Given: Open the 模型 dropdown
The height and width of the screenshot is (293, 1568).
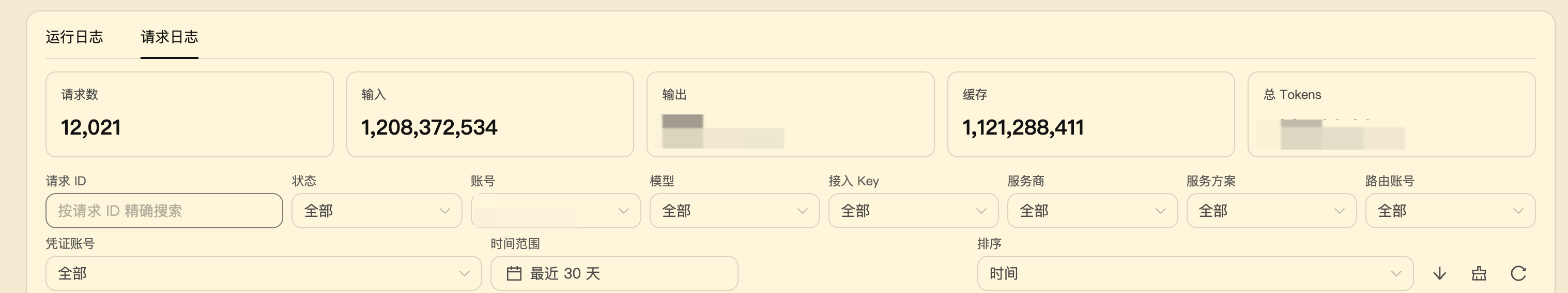Looking at the screenshot, I should 735,211.
